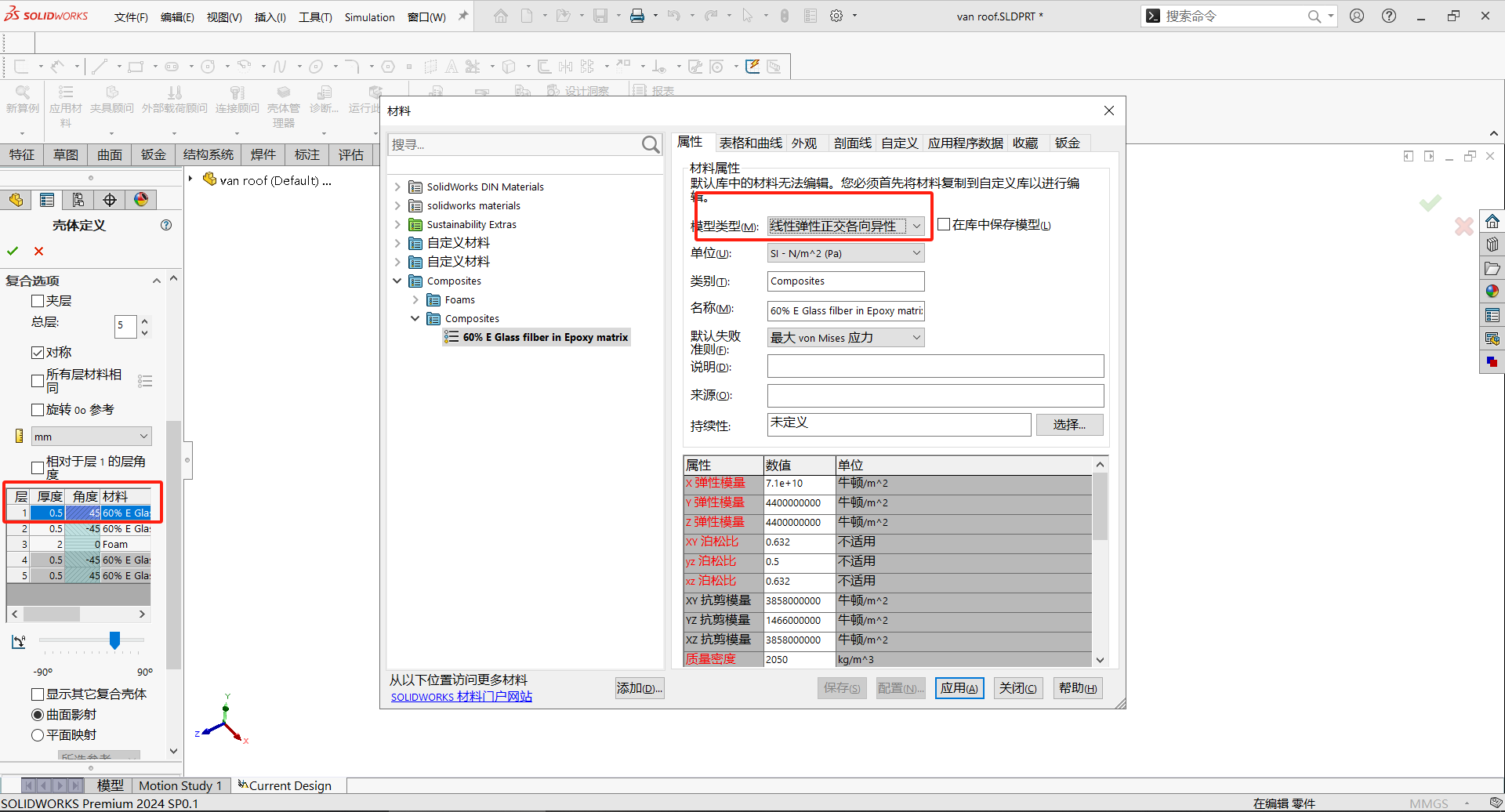The width and height of the screenshot is (1505, 812).
Task: Open the 模型类型 dropdown
Action: click(x=846, y=227)
